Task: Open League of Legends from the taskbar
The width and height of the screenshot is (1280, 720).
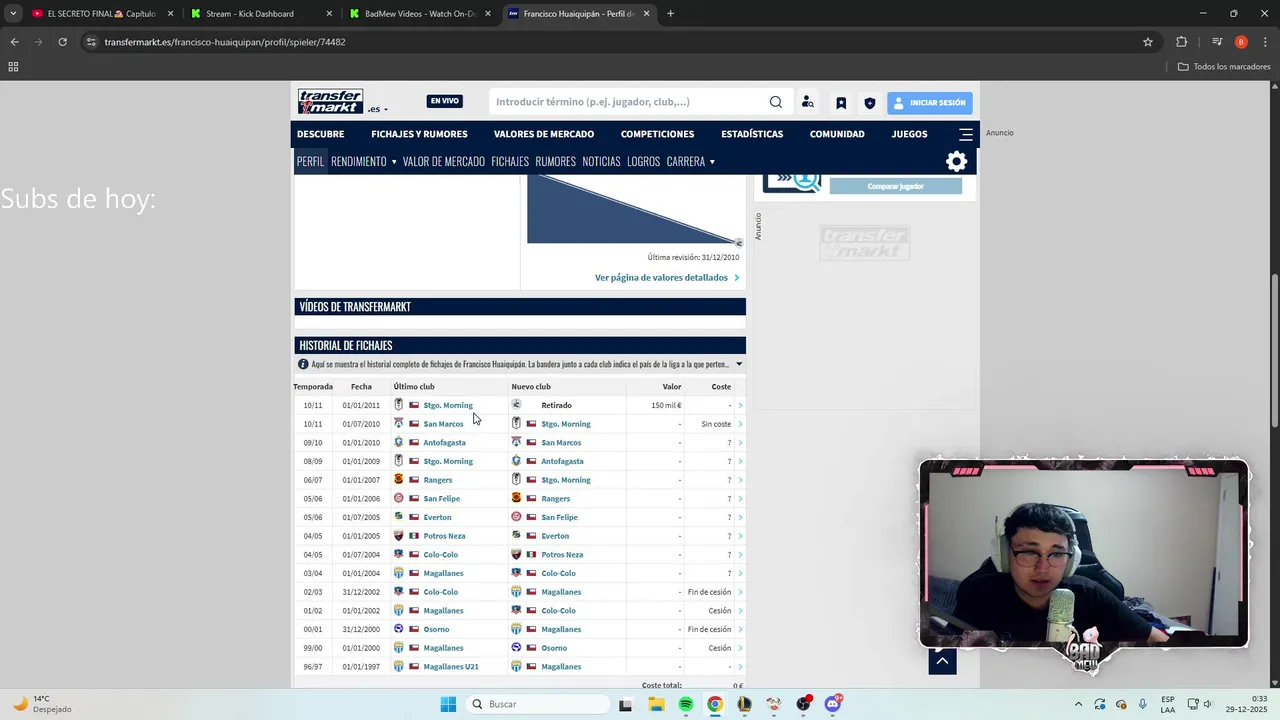Action: (744, 704)
